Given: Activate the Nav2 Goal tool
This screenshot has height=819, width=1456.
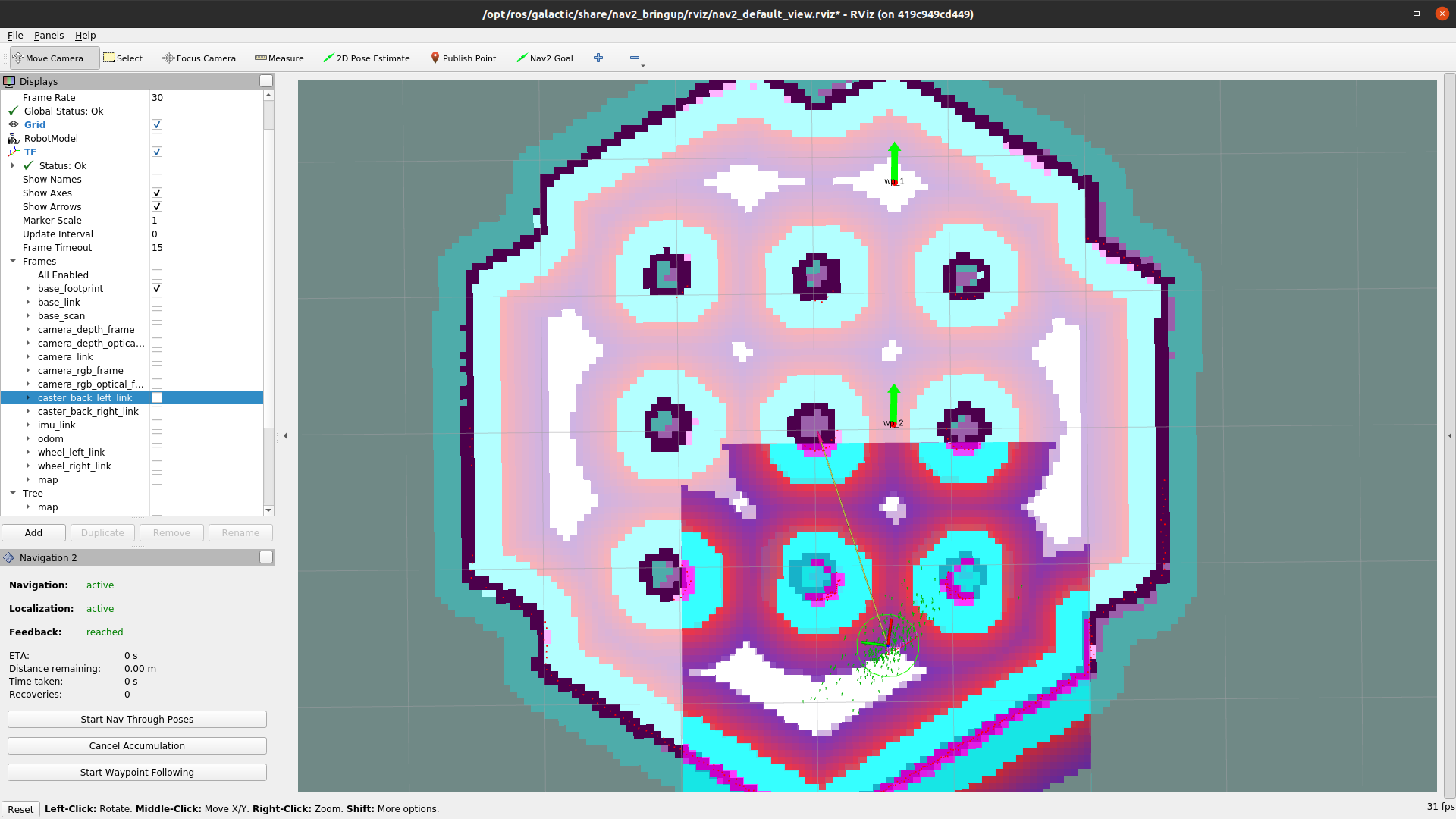Looking at the screenshot, I should (544, 58).
